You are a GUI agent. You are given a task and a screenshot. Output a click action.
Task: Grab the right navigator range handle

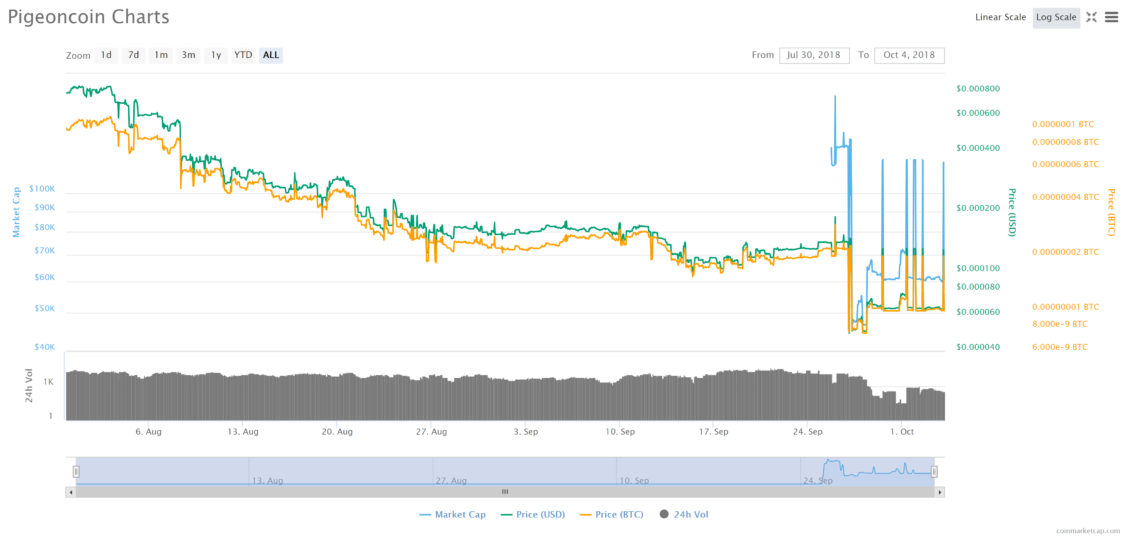934,472
